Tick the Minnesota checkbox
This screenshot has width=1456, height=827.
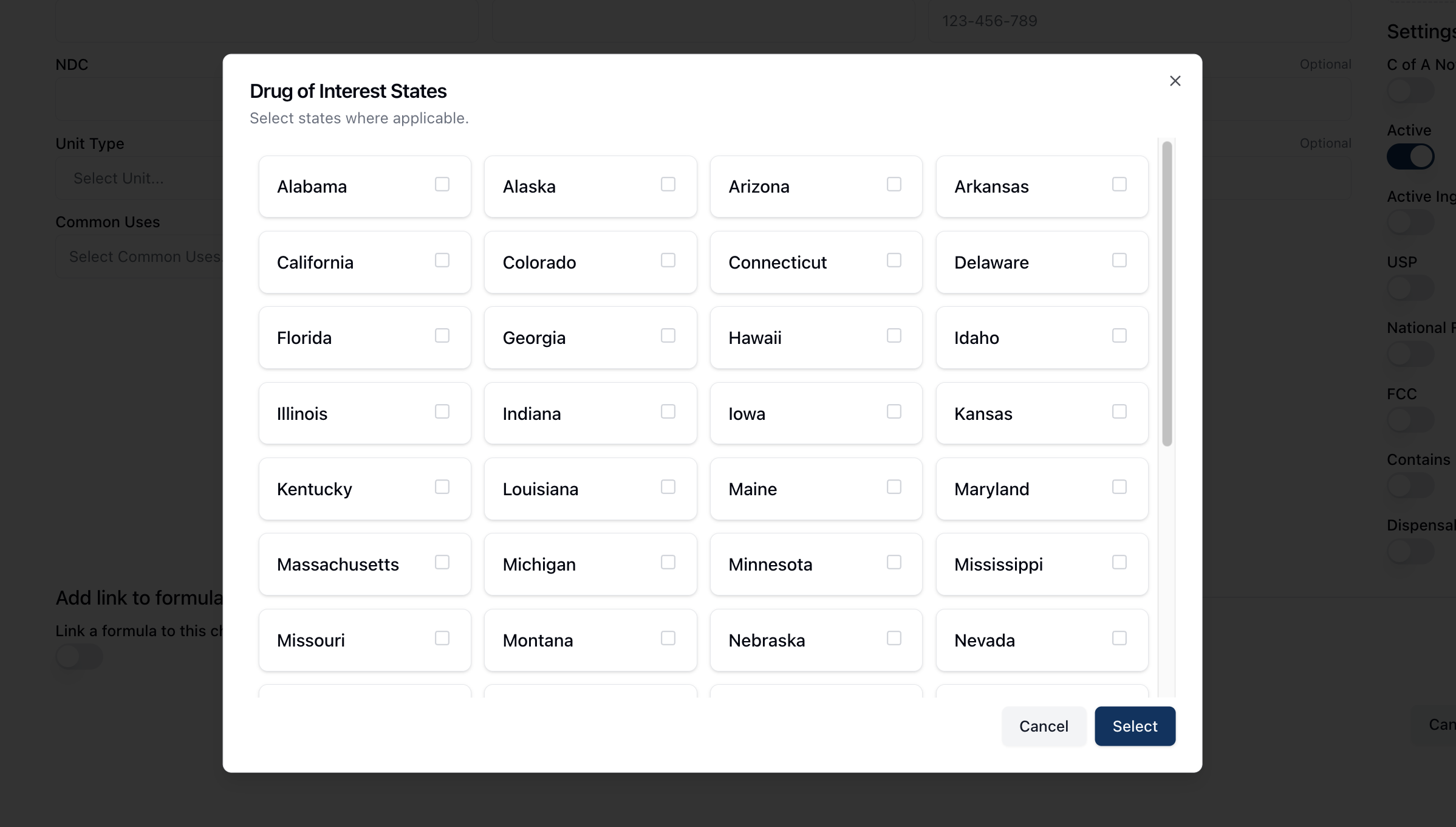[894, 562]
